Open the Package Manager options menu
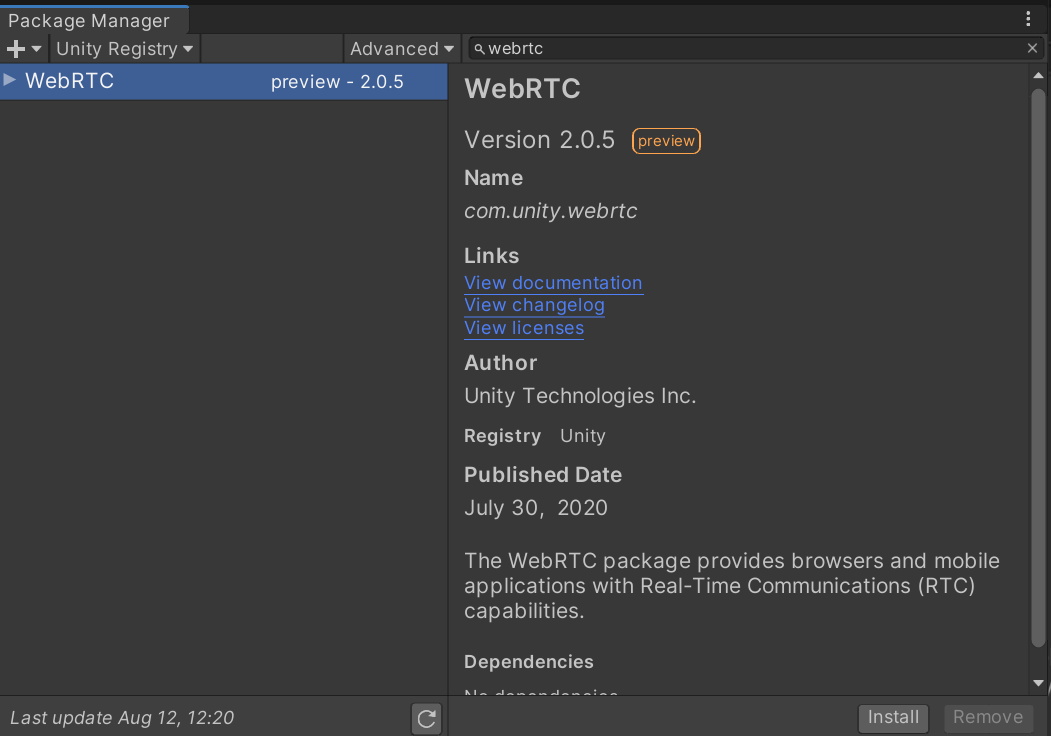Screen dimensions: 1051x736 coord(1029,19)
